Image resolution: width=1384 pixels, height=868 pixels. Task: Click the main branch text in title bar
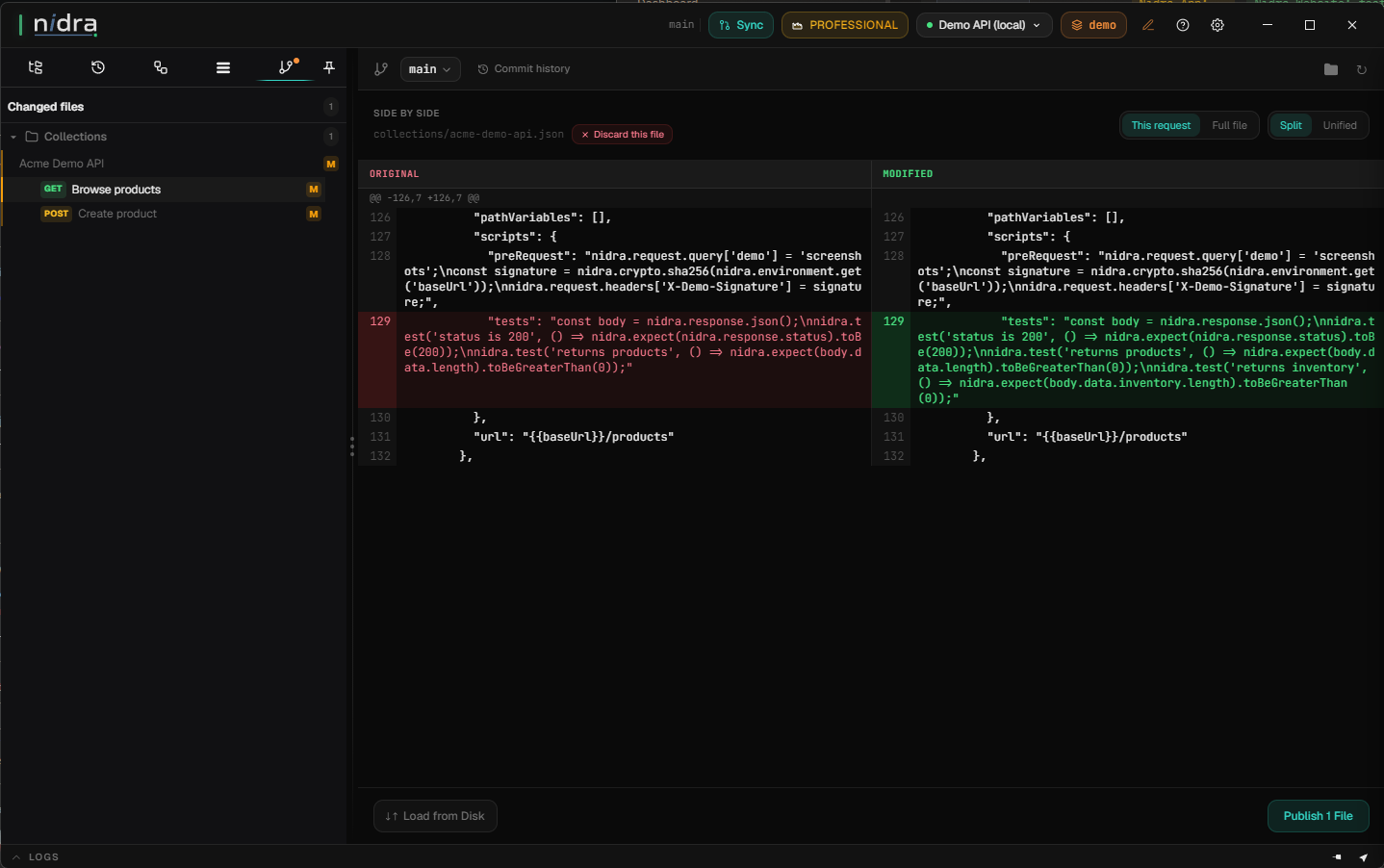pos(681,25)
